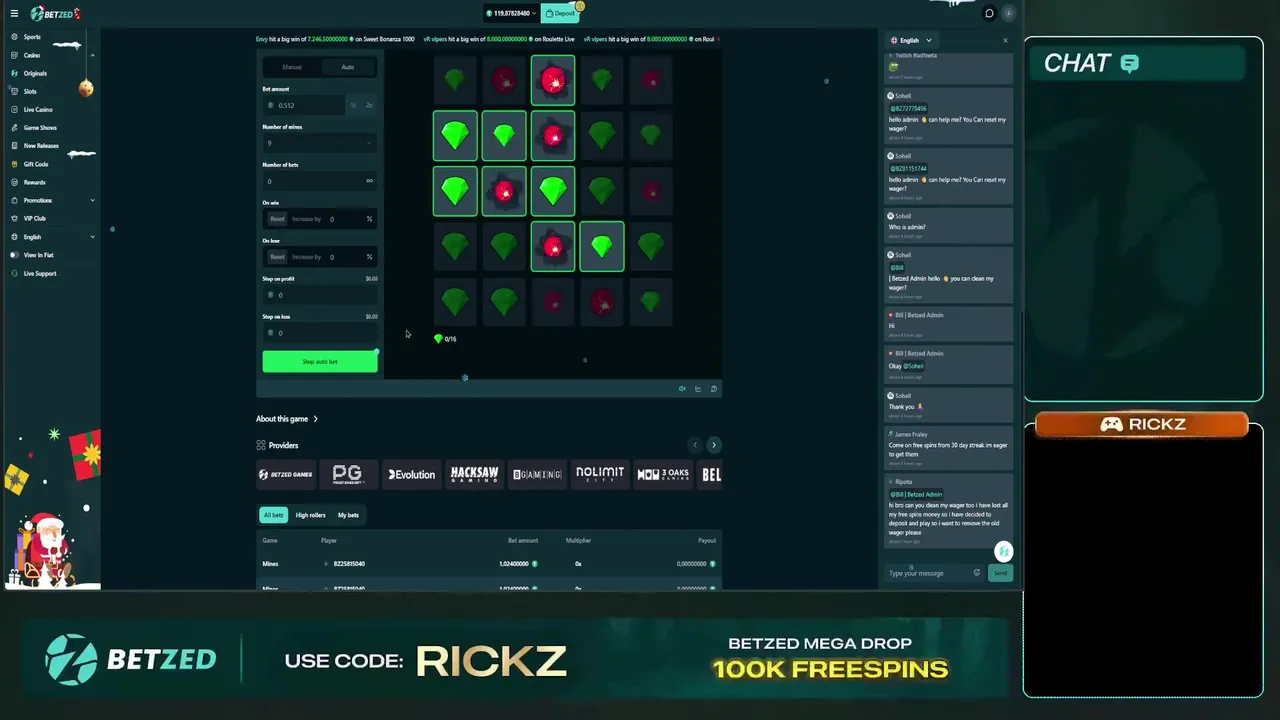Expand About this game section

click(287, 419)
